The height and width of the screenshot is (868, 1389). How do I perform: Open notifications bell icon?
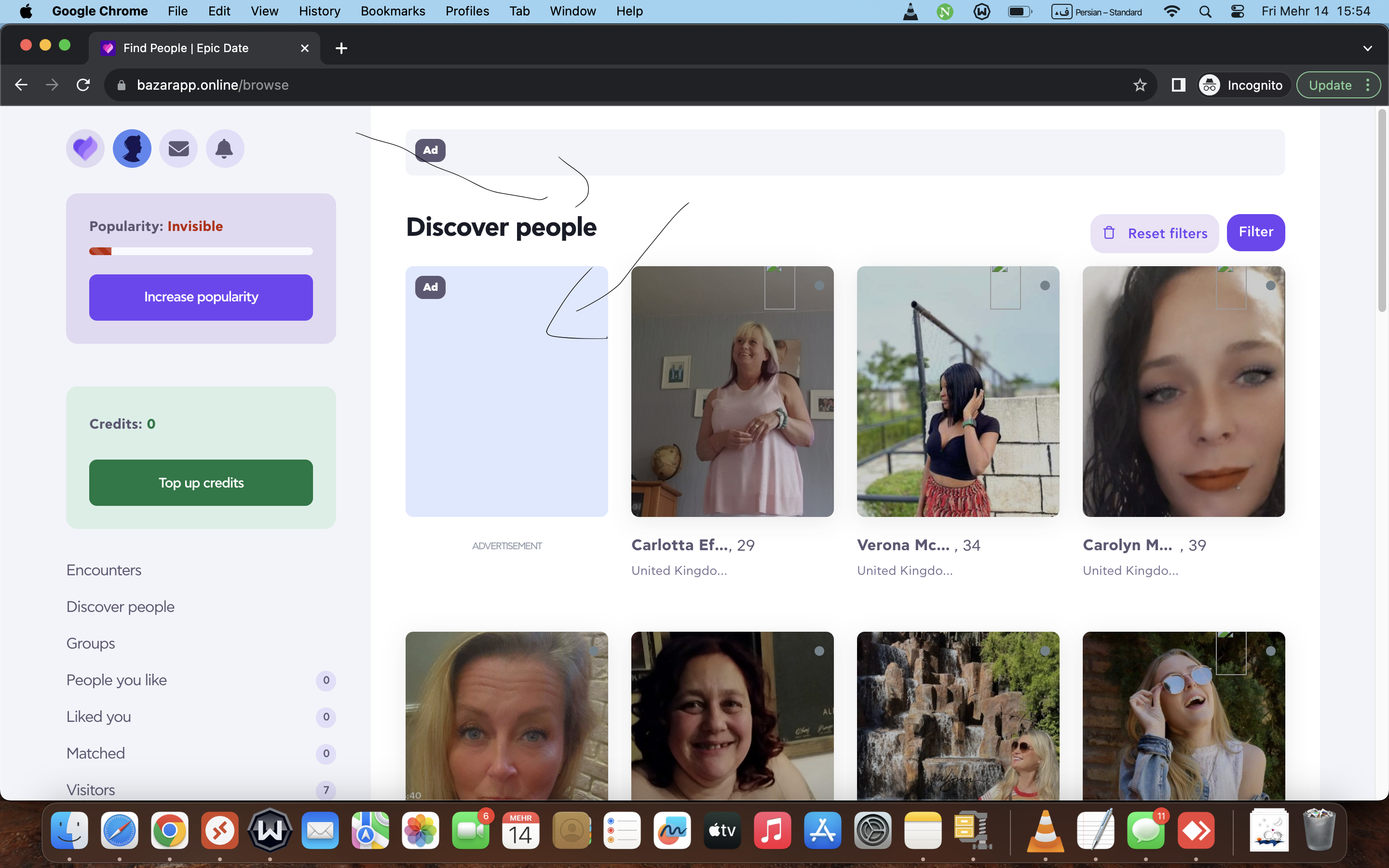224,149
